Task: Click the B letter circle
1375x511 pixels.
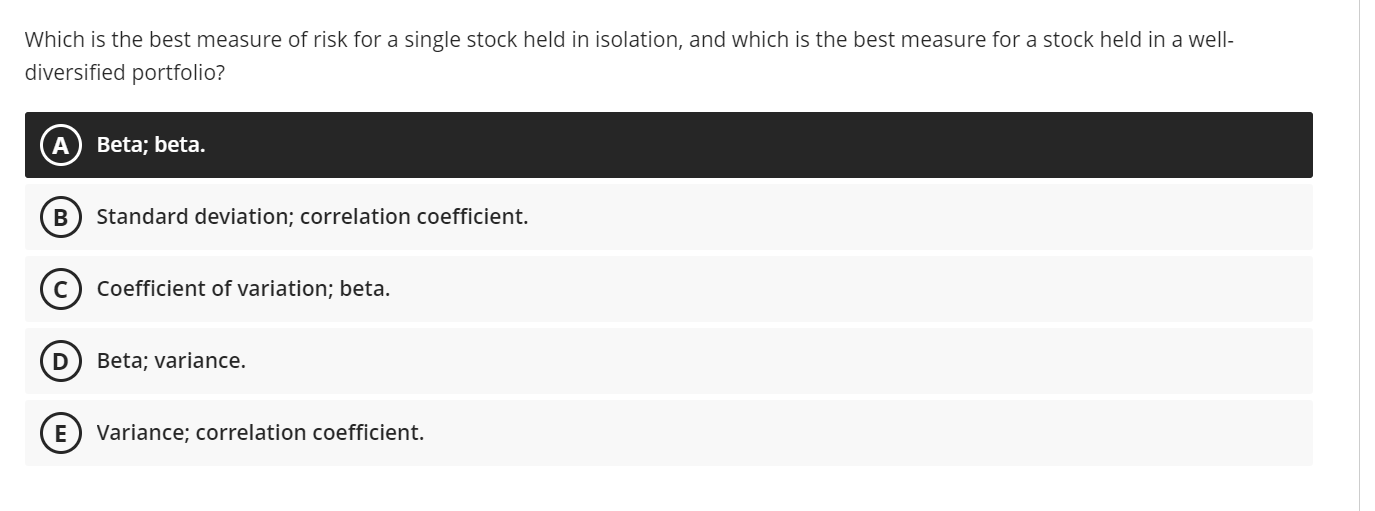Action: tap(61, 217)
